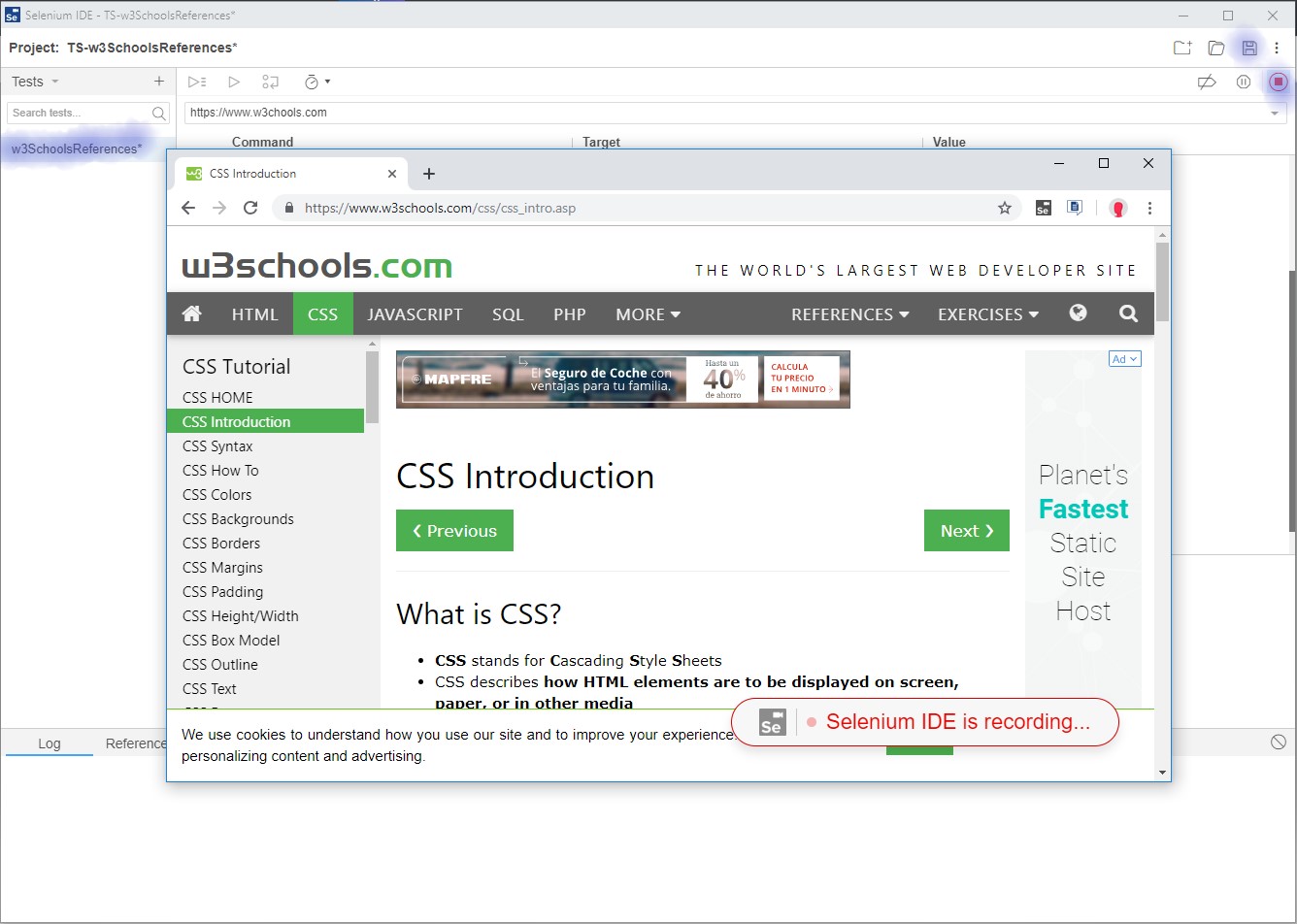
Task: Expand the base URL history dropdown
Action: (1275, 114)
